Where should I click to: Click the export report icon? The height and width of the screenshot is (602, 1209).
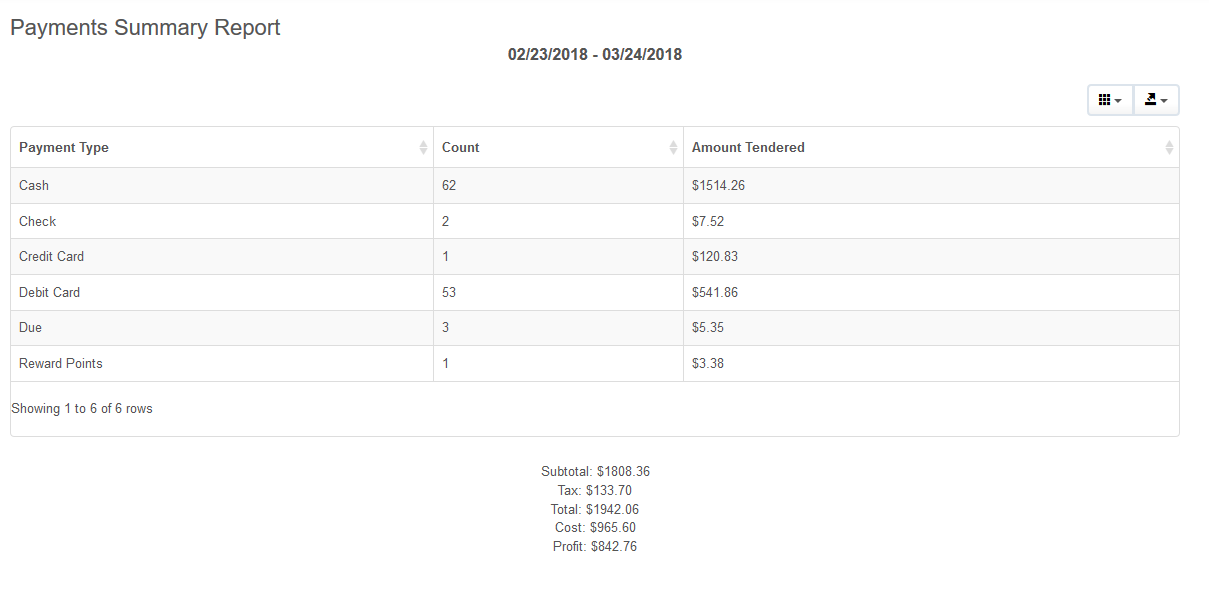tap(1151, 99)
